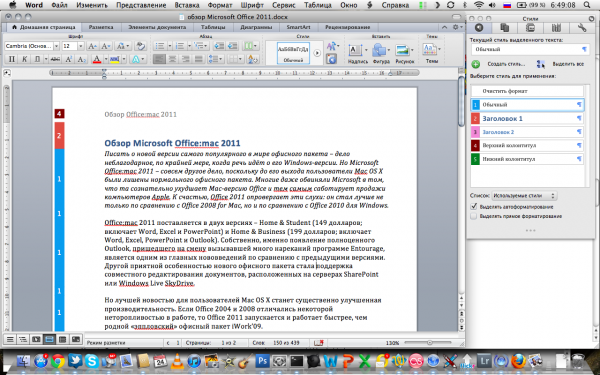Screen dimensions: 600x375
Task: Insert a picture with Рисунок
Action: click(404, 53)
